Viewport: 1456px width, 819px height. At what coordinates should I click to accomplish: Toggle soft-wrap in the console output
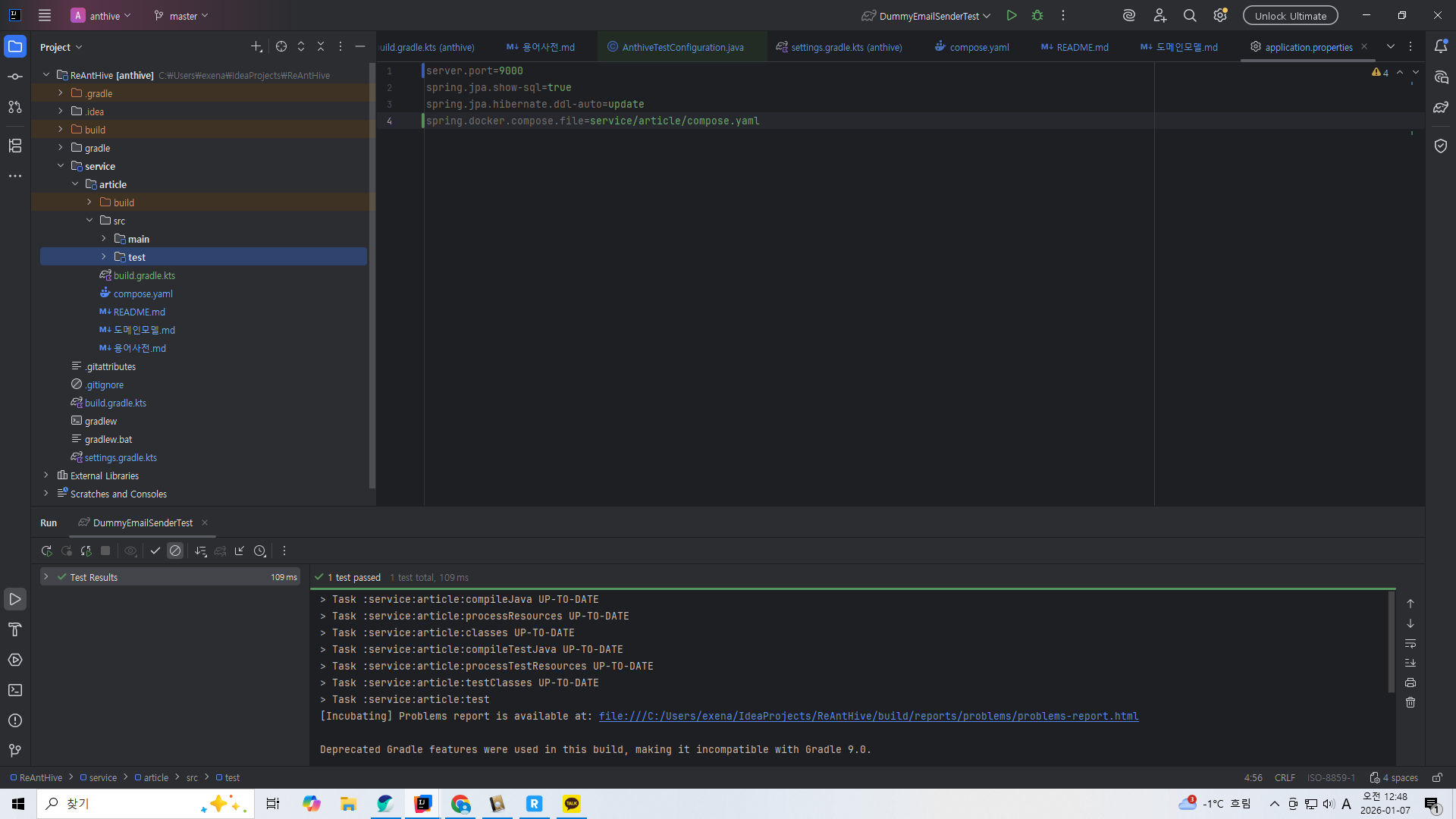pyautogui.click(x=1410, y=643)
